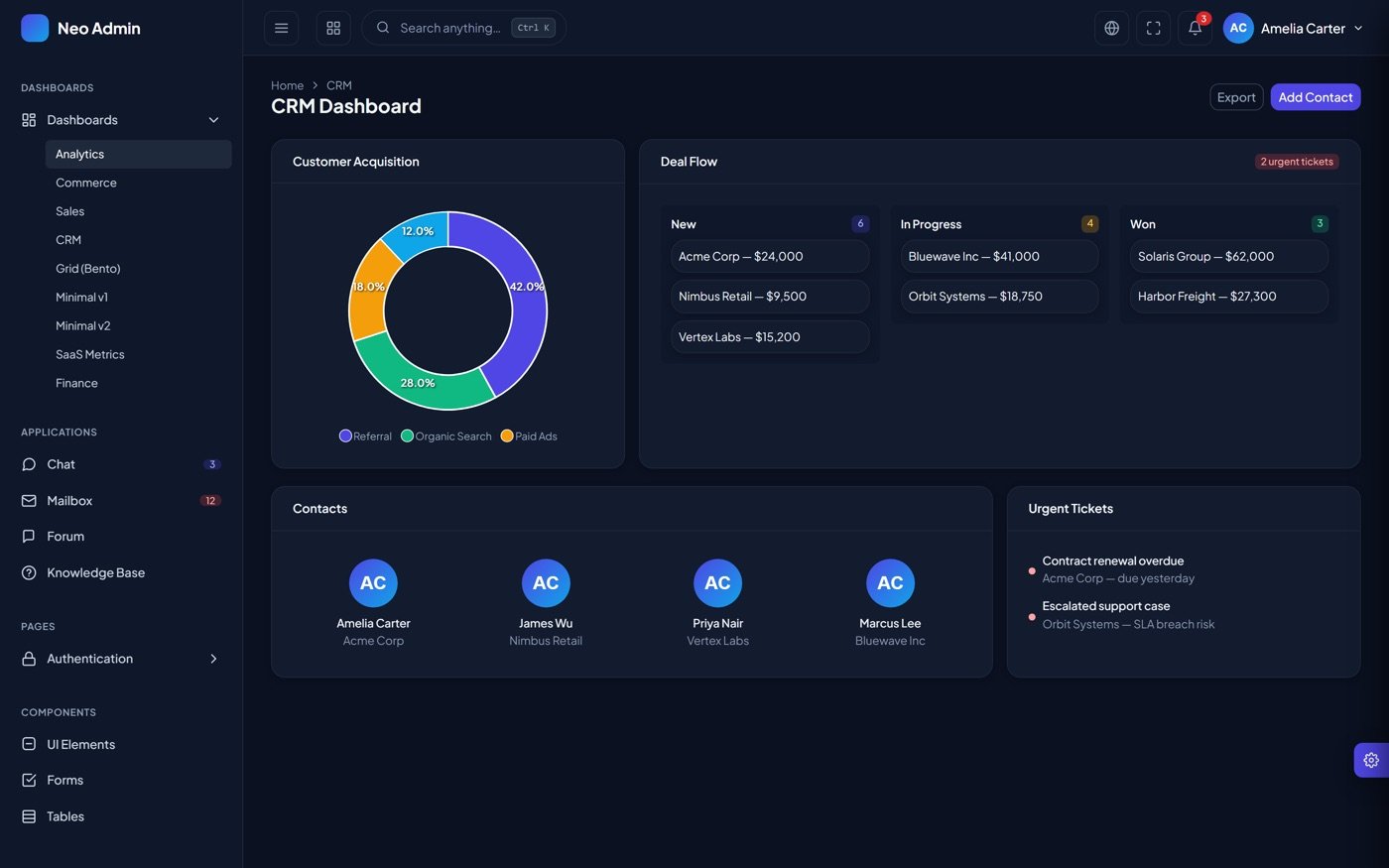Click the Export button
Image resolution: width=1389 pixels, height=868 pixels.
pyautogui.click(x=1236, y=97)
